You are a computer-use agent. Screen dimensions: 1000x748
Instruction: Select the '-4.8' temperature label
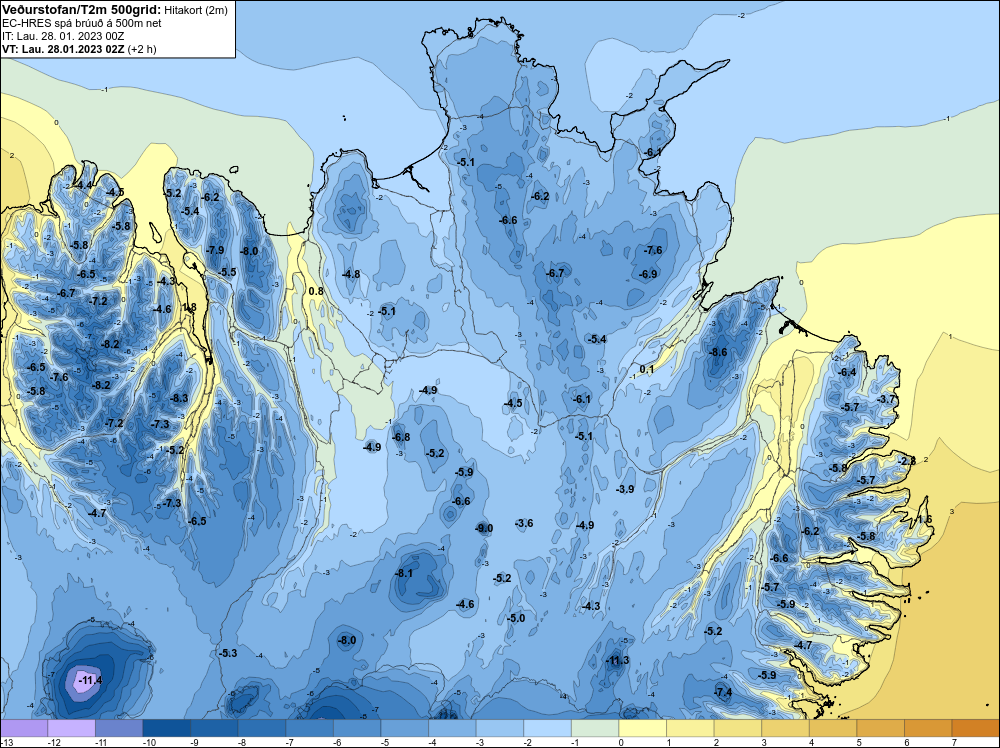(x=351, y=274)
